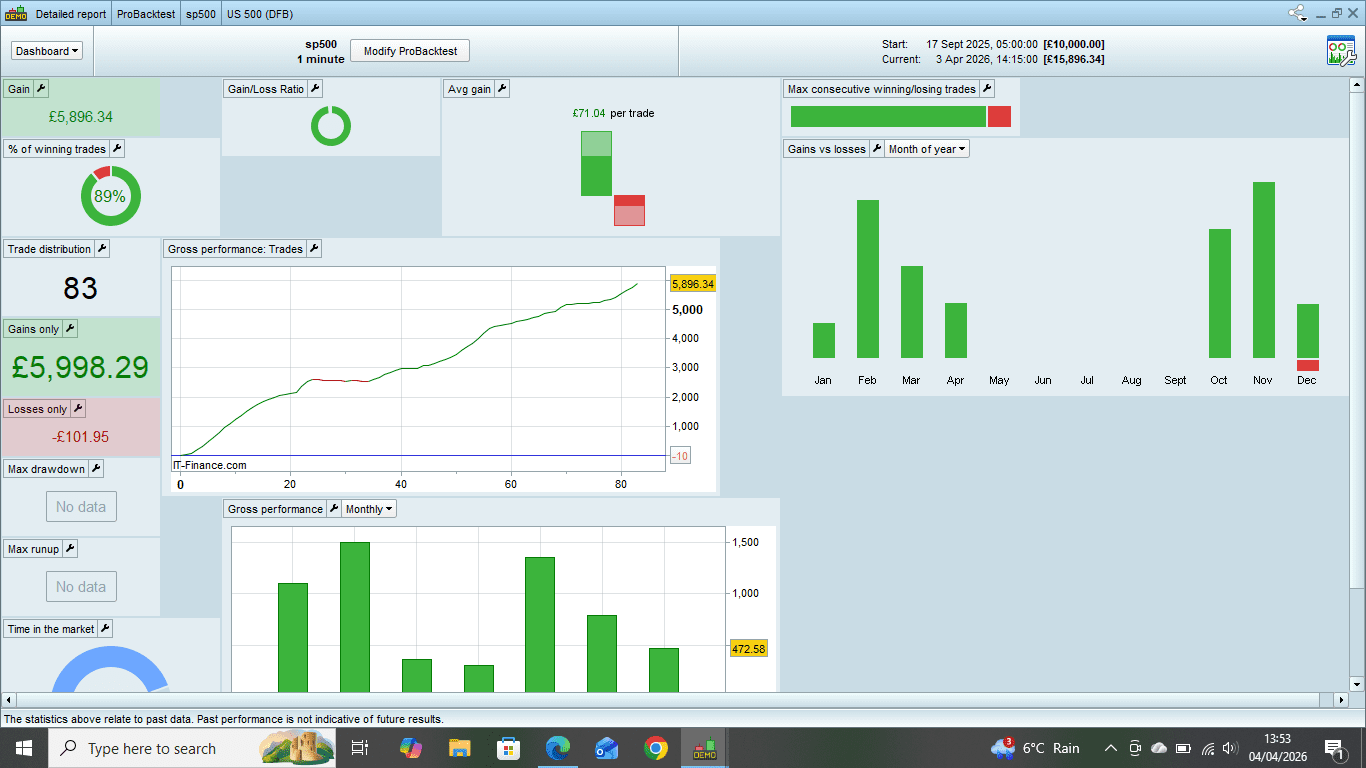
Task: Open wrench for monthly Gross performance chart
Action: [x=334, y=509]
